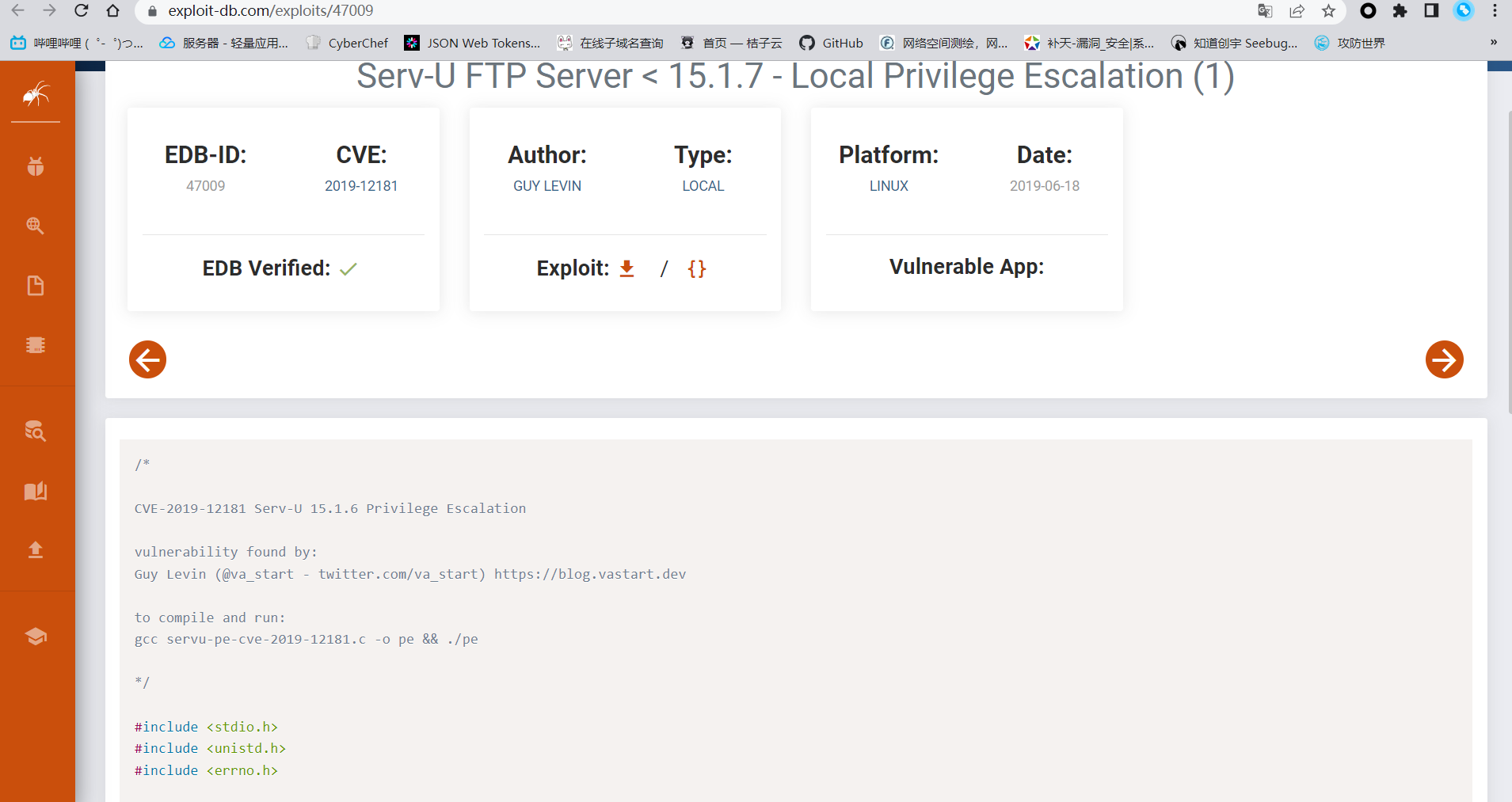
Task: Click the '#include <unistd.h>' code line
Action: tap(210, 748)
